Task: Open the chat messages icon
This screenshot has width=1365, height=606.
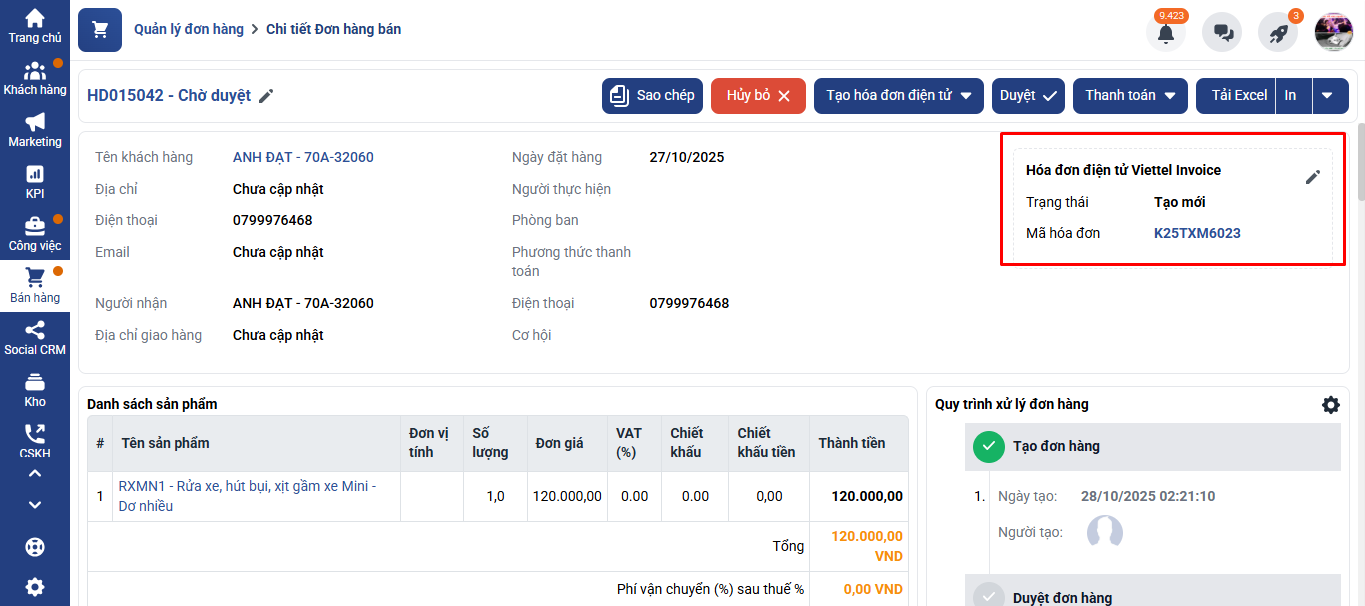Action: coord(1222,33)
